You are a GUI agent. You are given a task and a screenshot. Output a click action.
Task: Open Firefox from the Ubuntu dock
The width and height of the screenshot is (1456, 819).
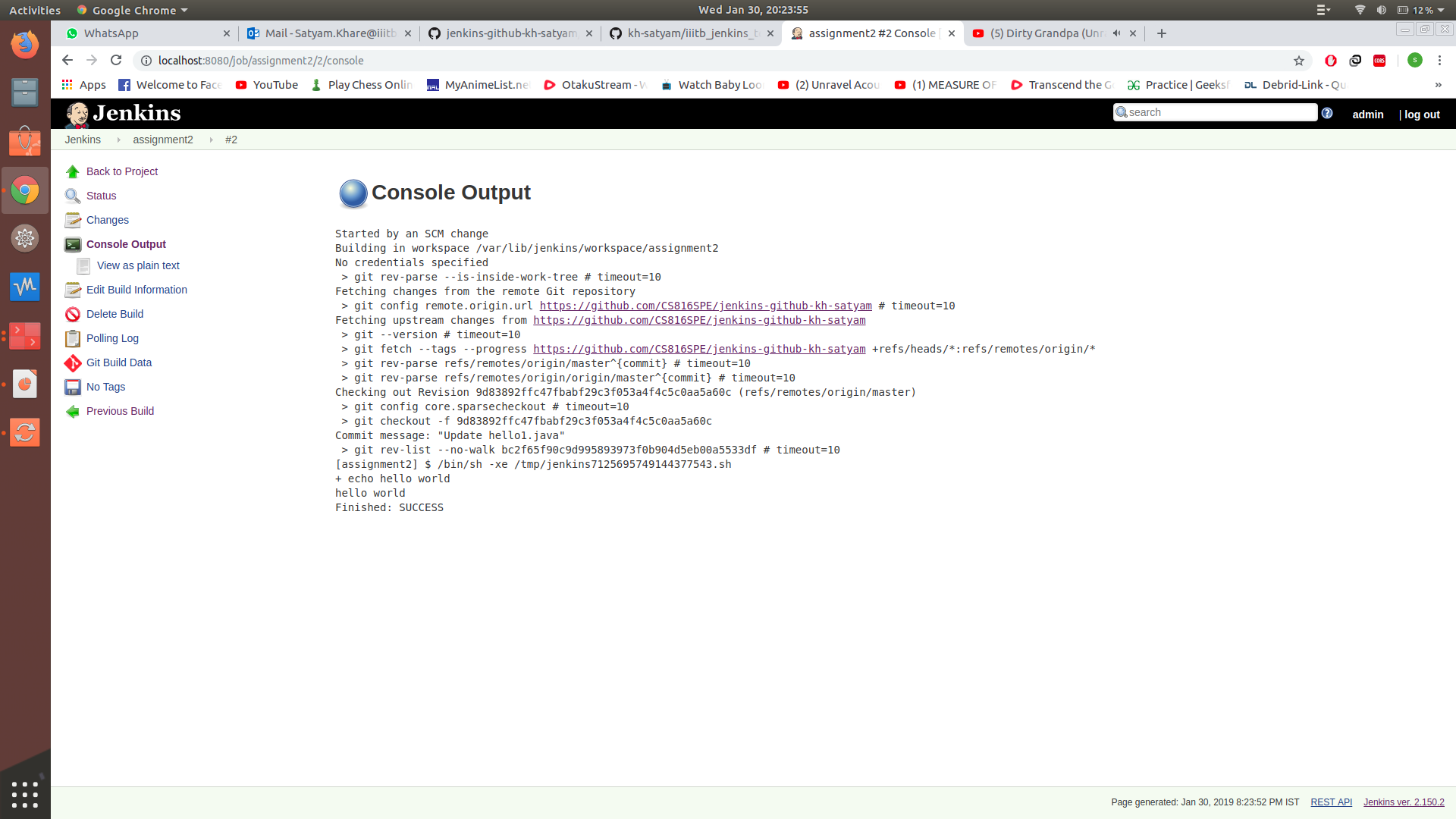25,44
